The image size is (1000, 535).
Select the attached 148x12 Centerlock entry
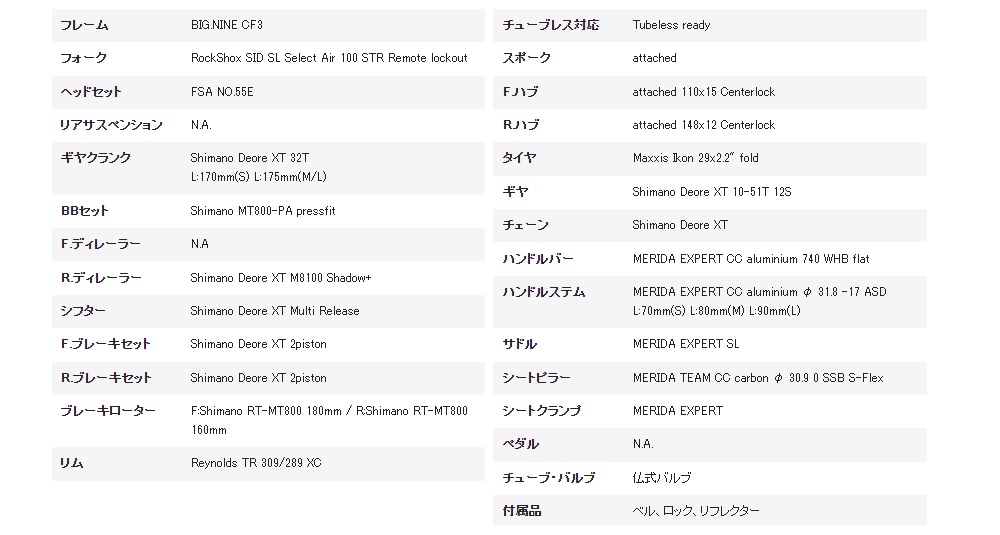[x=703, y=125]
